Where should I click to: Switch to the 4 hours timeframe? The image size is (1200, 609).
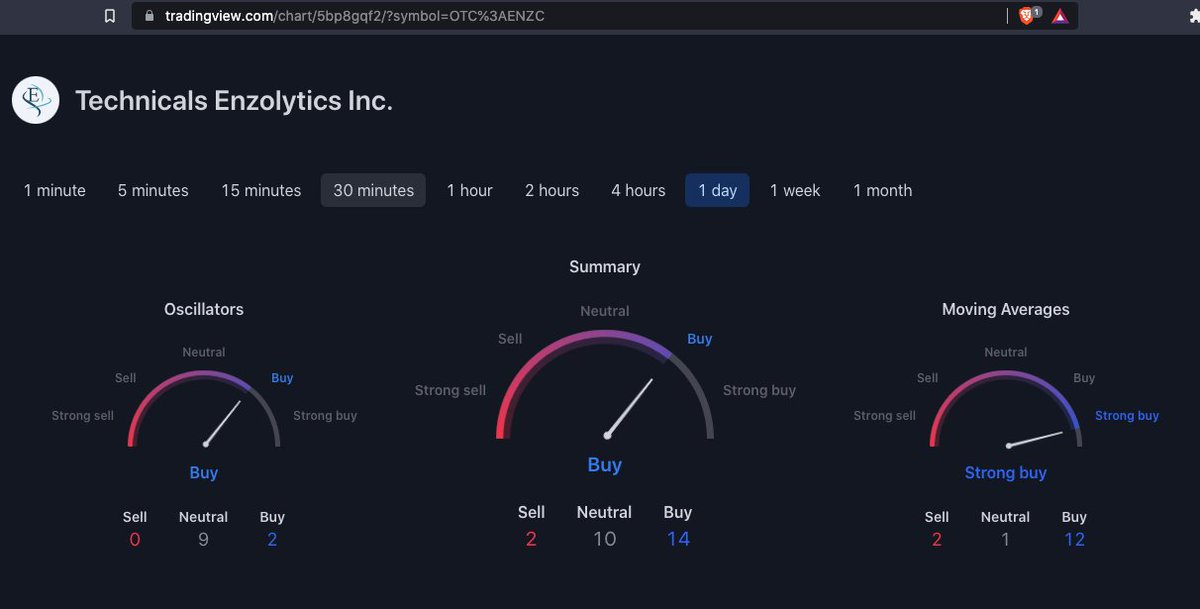coord(637,190)
